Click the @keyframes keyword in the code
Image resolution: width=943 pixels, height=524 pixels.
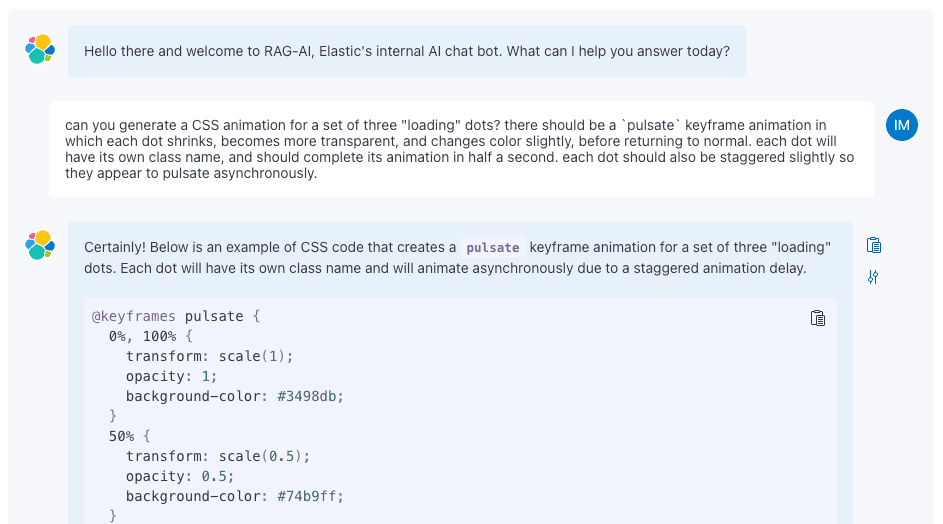(134, 316)
